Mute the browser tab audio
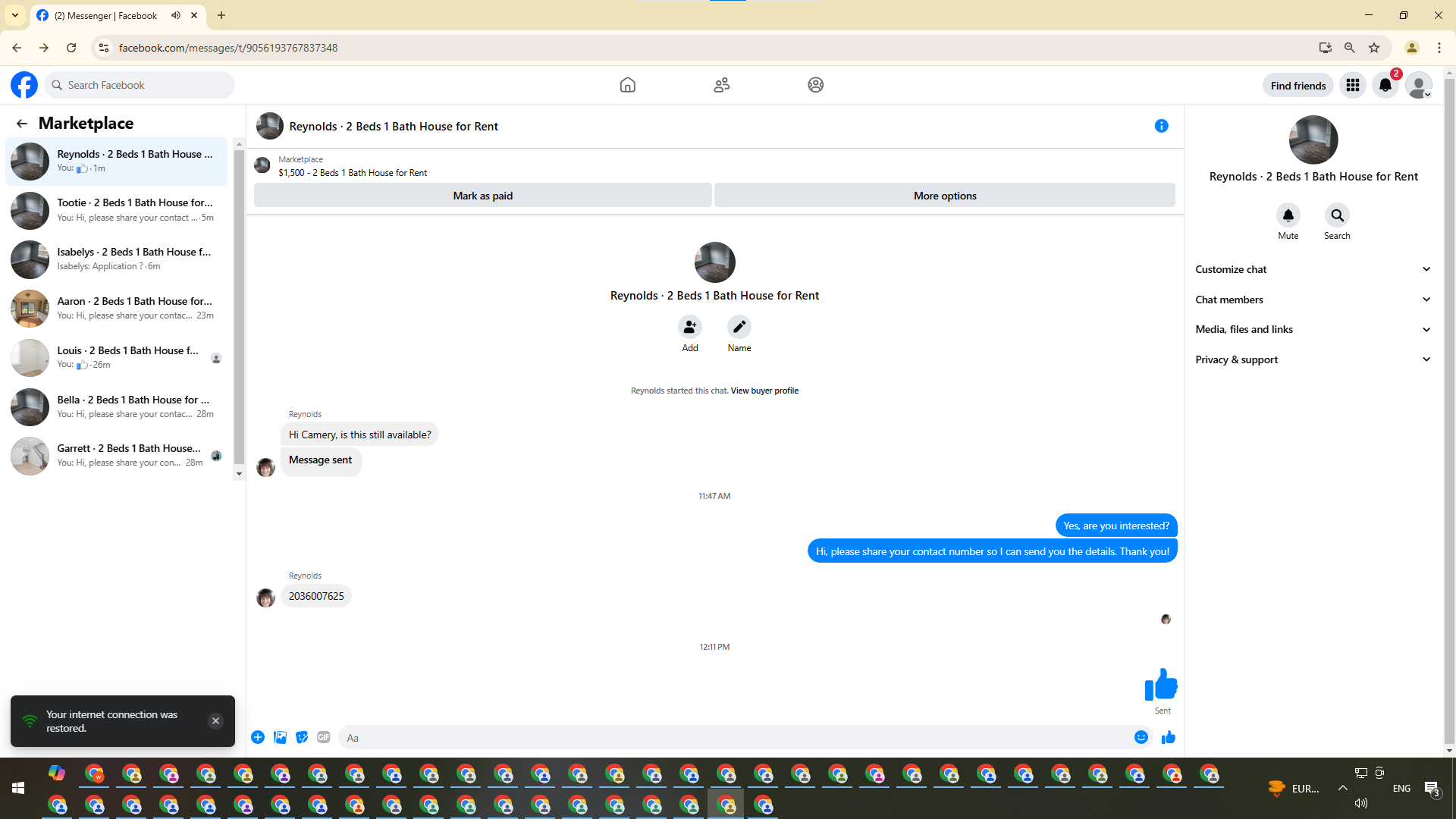This screenshot has height=819, width=1456. [176, 15]
